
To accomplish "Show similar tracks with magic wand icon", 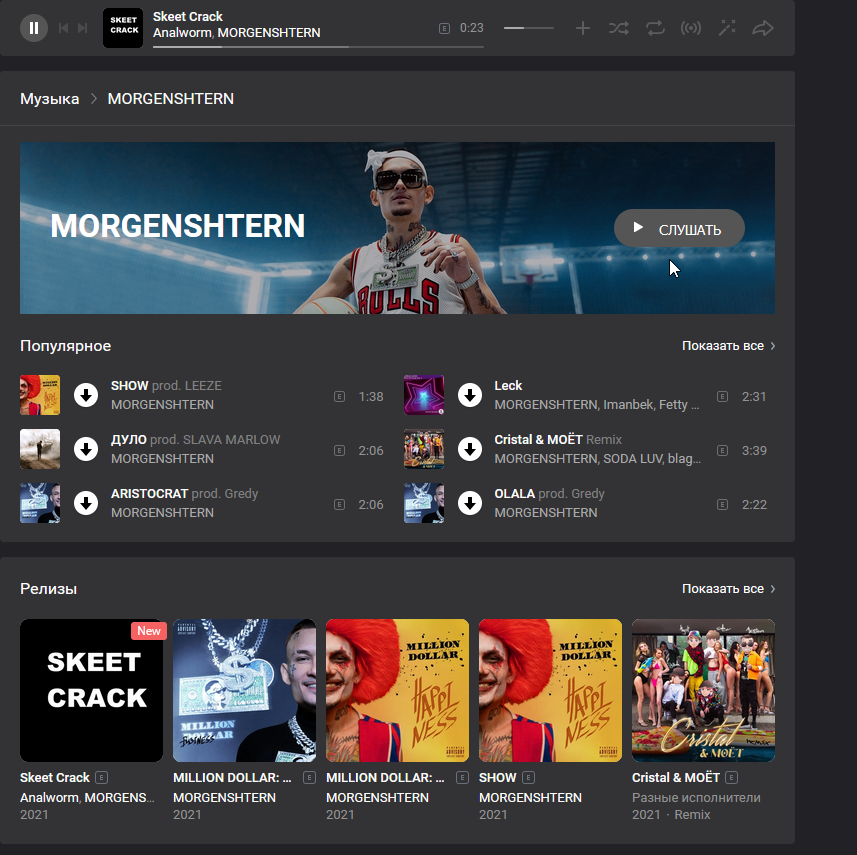I will (727, 28).
